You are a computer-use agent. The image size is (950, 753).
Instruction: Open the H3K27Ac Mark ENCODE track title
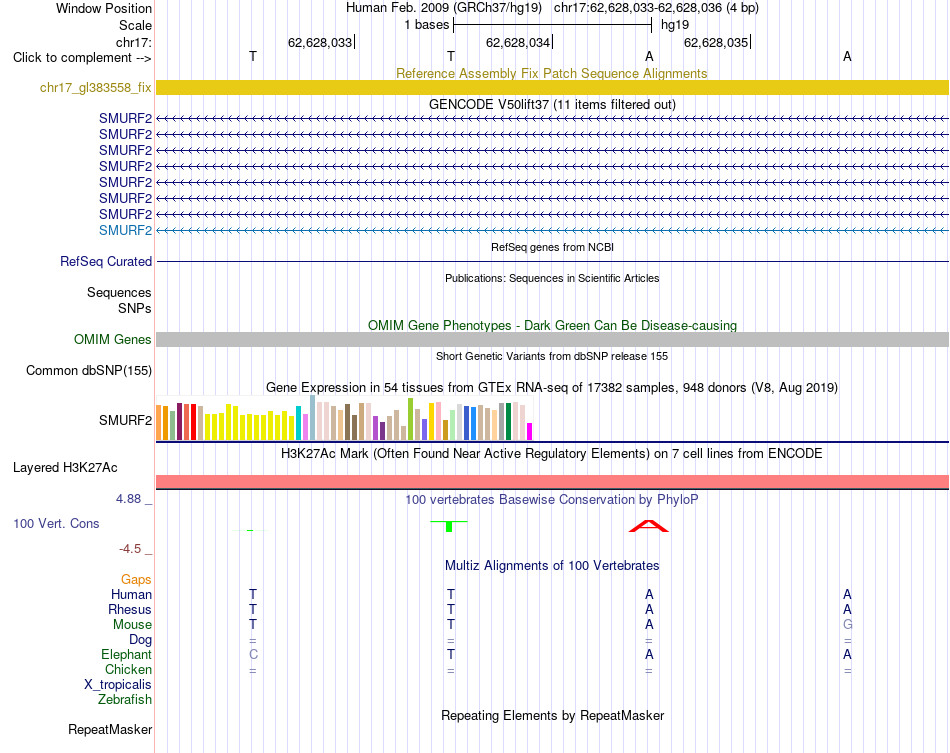coord(552,454)
